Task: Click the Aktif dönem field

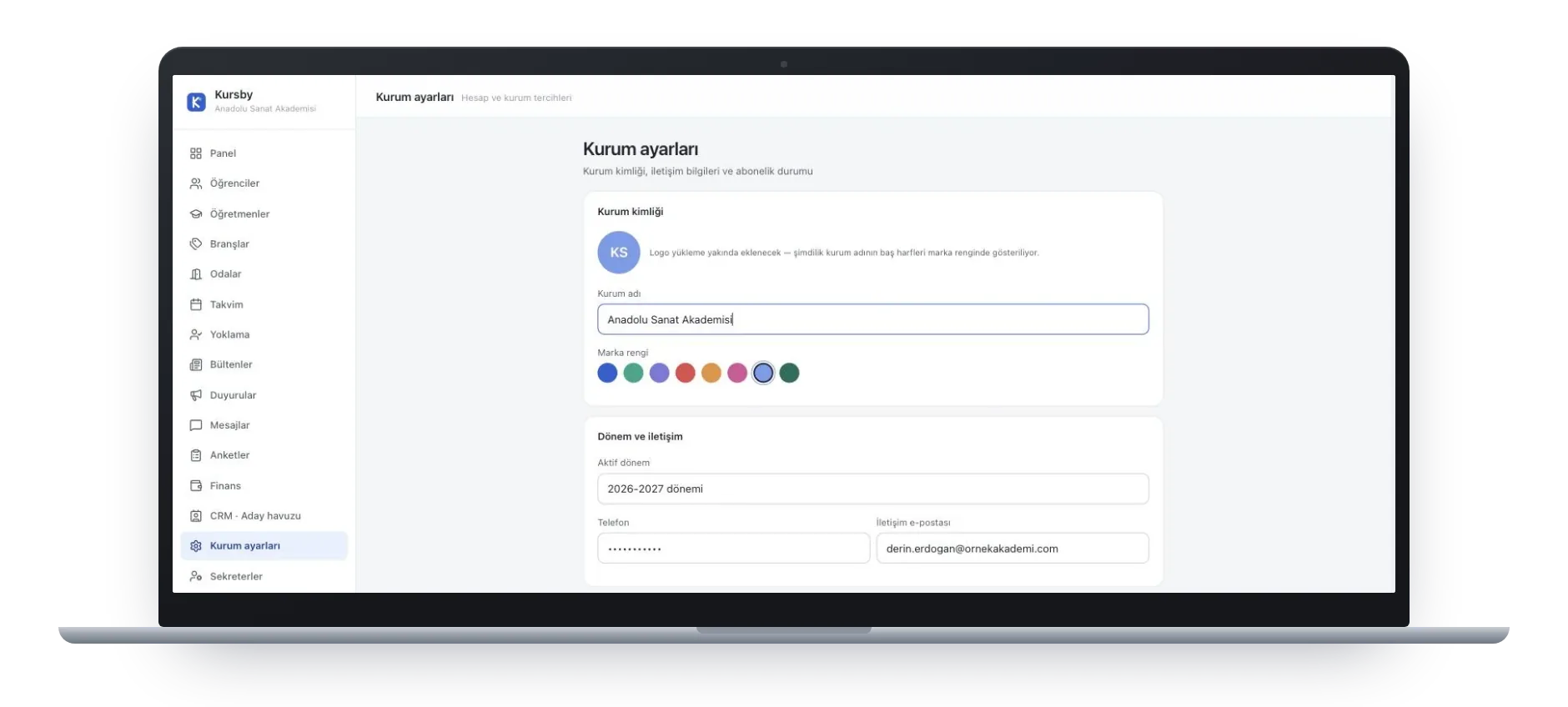Action: 873,489
